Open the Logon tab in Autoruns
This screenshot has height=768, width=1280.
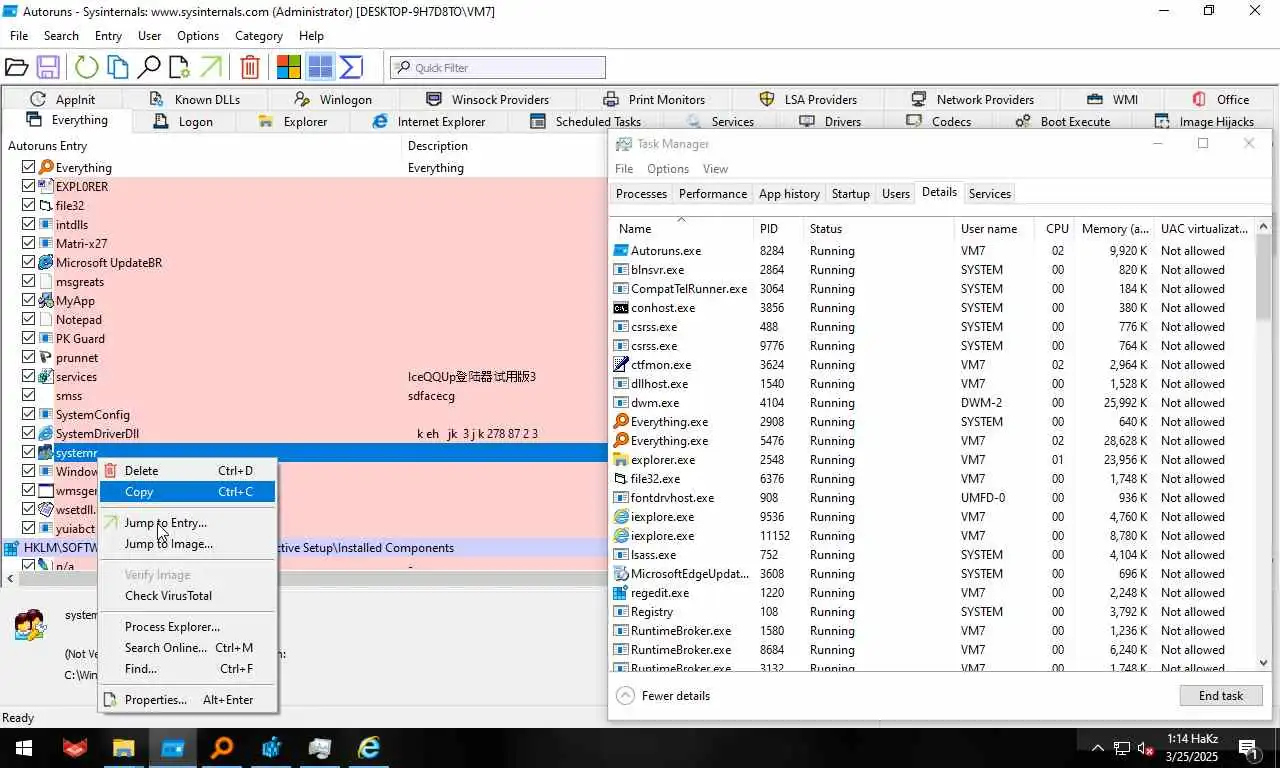tap(184, 122)
